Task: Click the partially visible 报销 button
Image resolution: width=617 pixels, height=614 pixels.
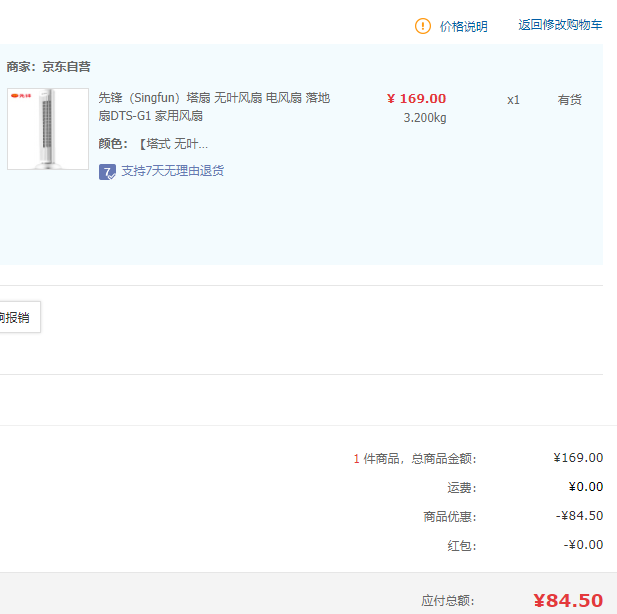Action: (x=17, y=318)
